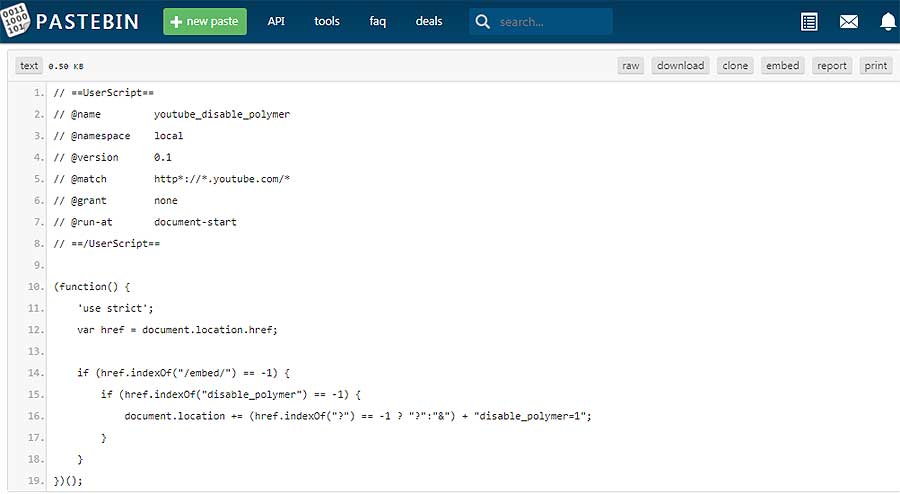This screenshot has width=900, height=494.
Task: Click the embed button
Action: [x=782, y=65]
